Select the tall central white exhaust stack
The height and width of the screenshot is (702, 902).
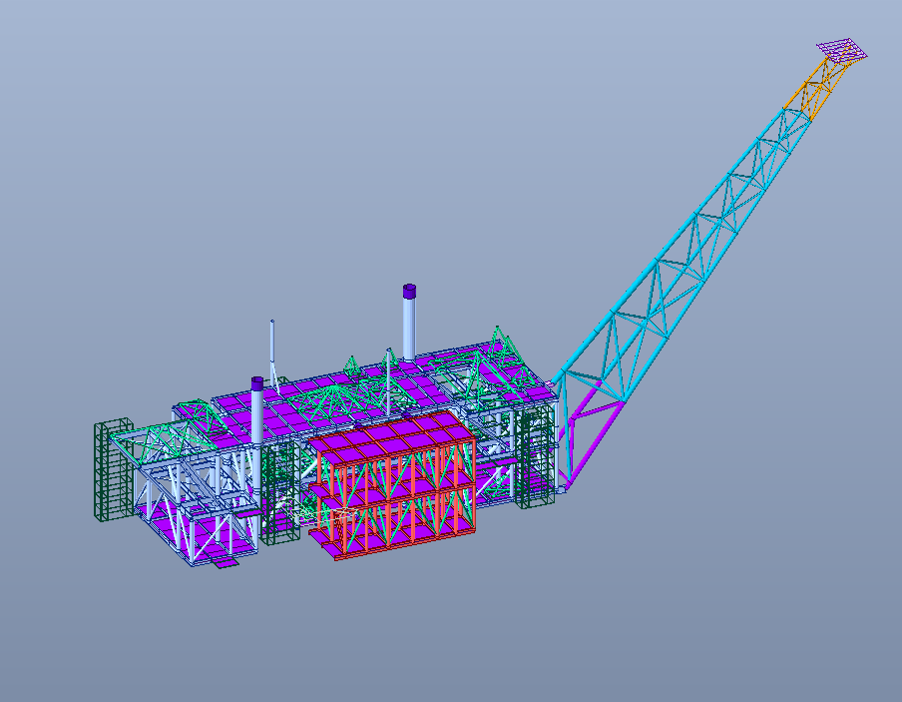click(x=408, y=327)
